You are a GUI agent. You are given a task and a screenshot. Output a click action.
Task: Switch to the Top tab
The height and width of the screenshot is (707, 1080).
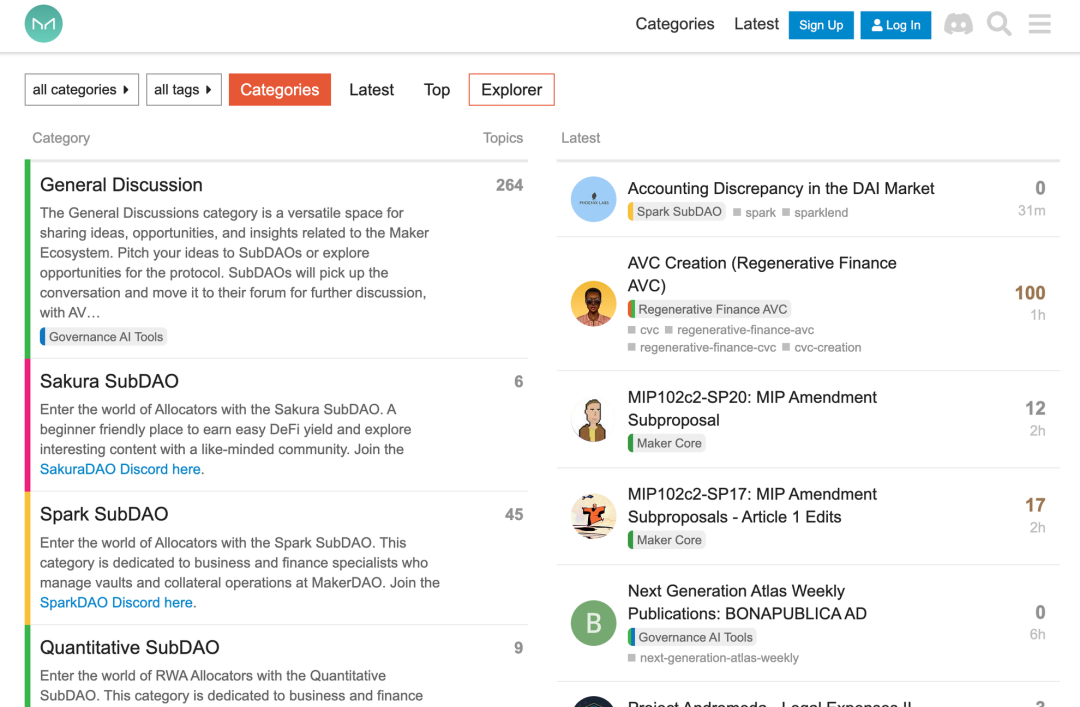[x=437, y=90]
